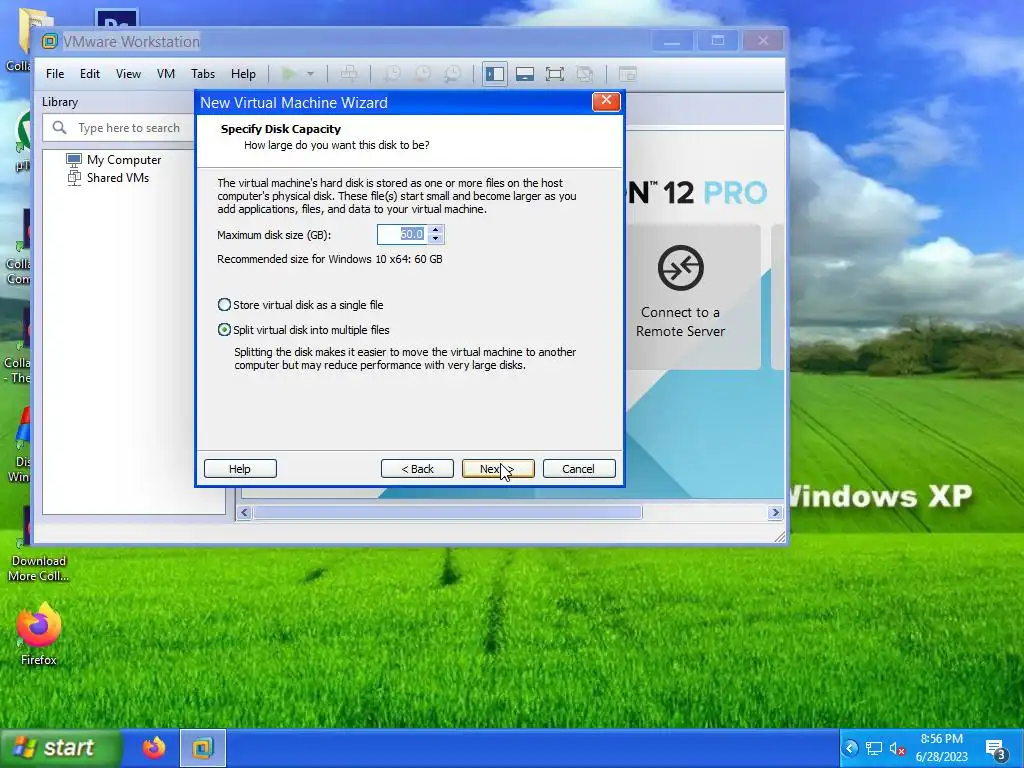The image size is (1024, 768).
Task: Click the wizard Help button
Action: click(240, 469)
